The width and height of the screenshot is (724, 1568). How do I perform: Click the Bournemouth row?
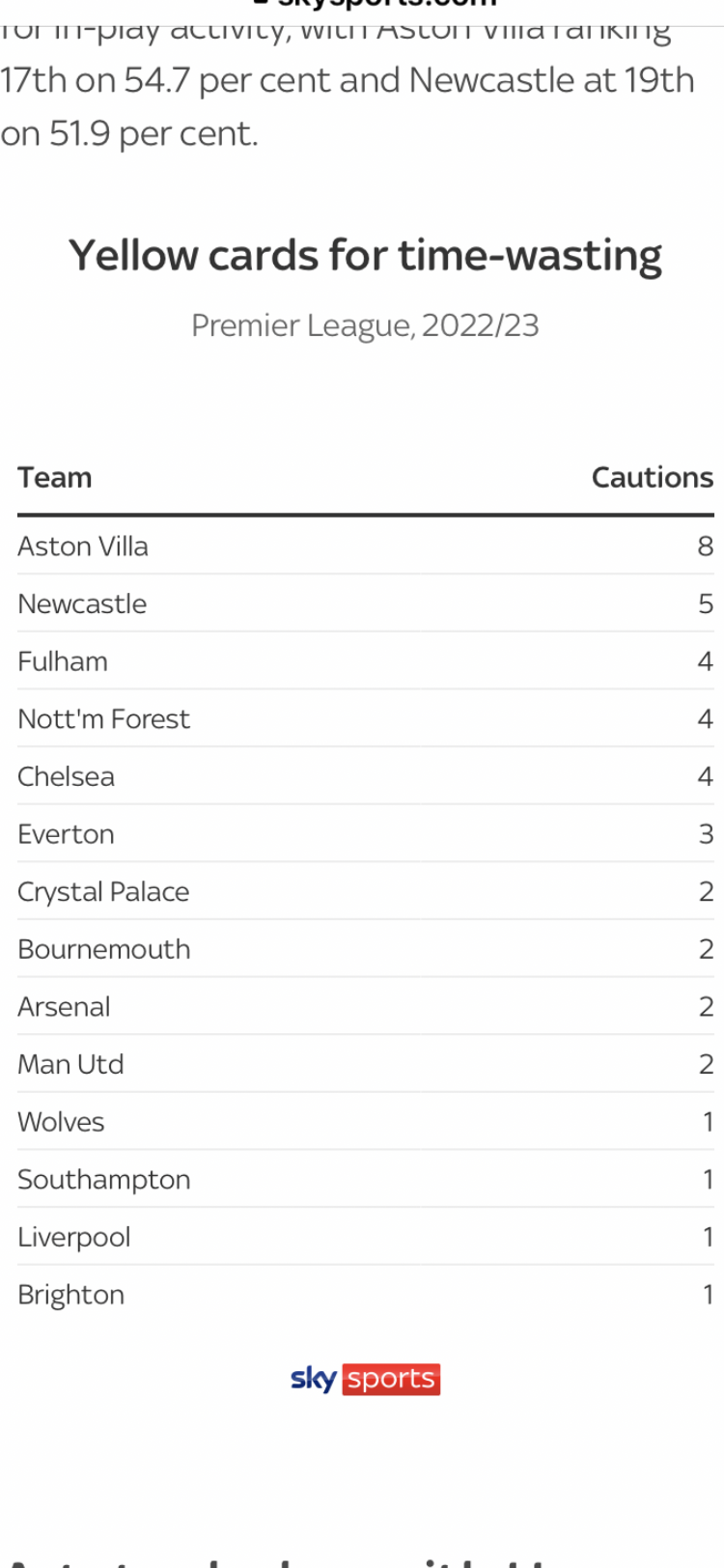365,949
